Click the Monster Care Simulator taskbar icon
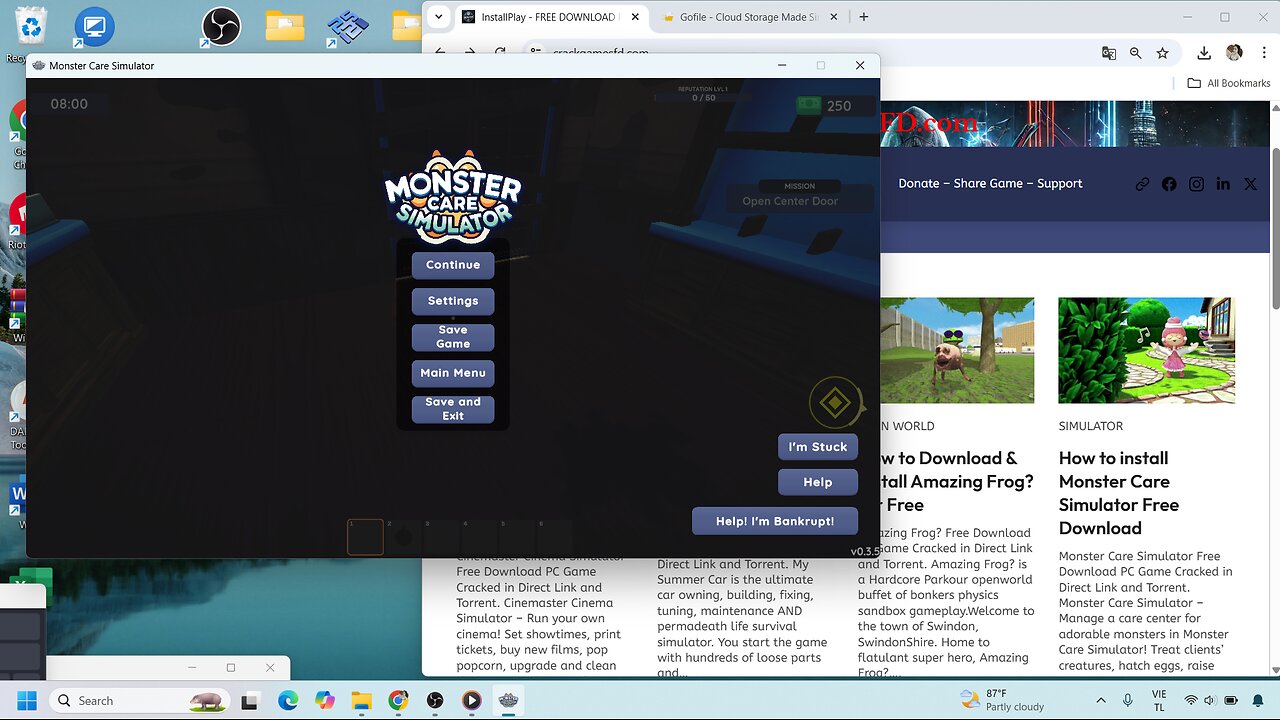1280x720 pixels. pos(509,700)
